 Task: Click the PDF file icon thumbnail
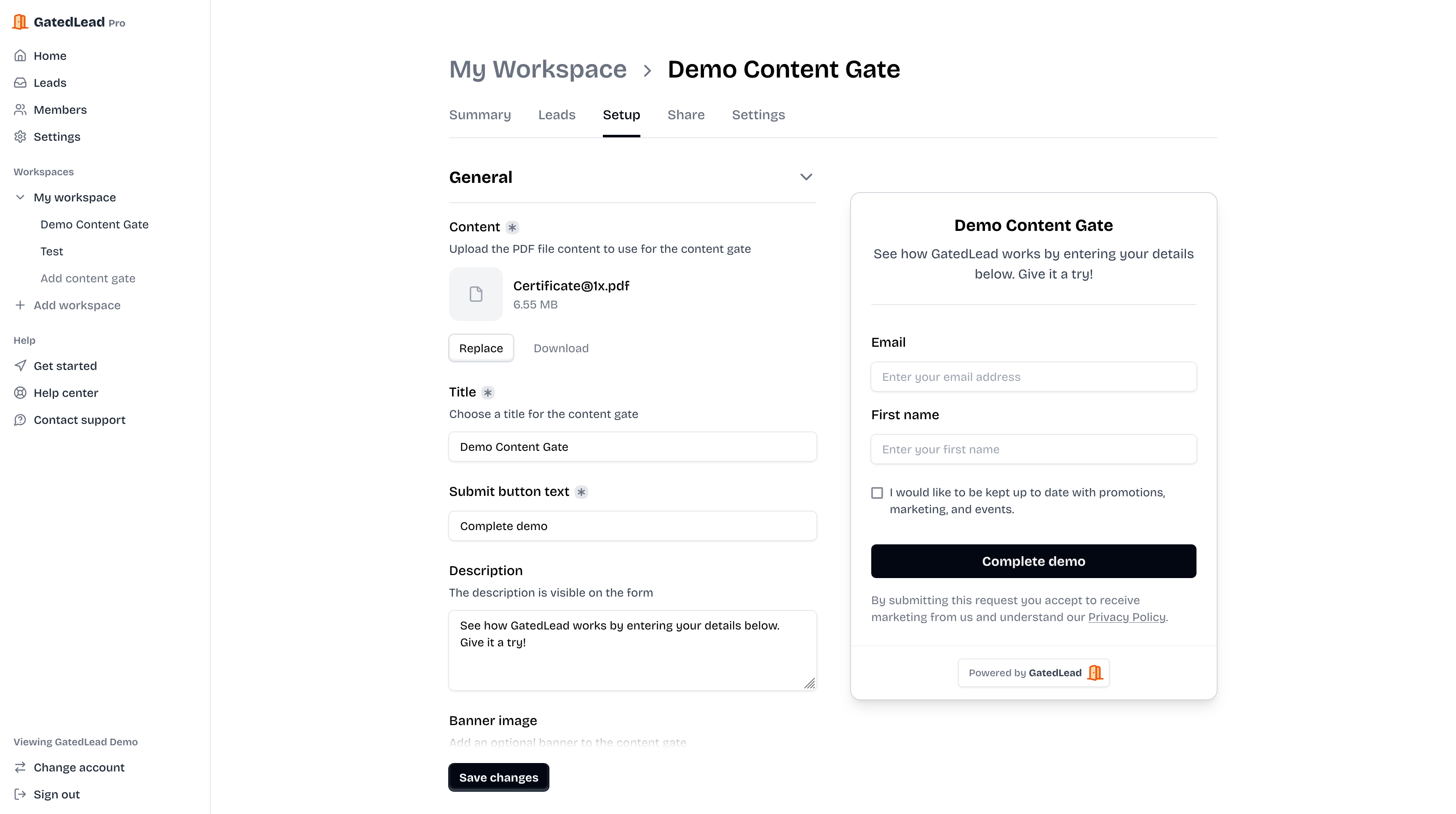[476, 294]
